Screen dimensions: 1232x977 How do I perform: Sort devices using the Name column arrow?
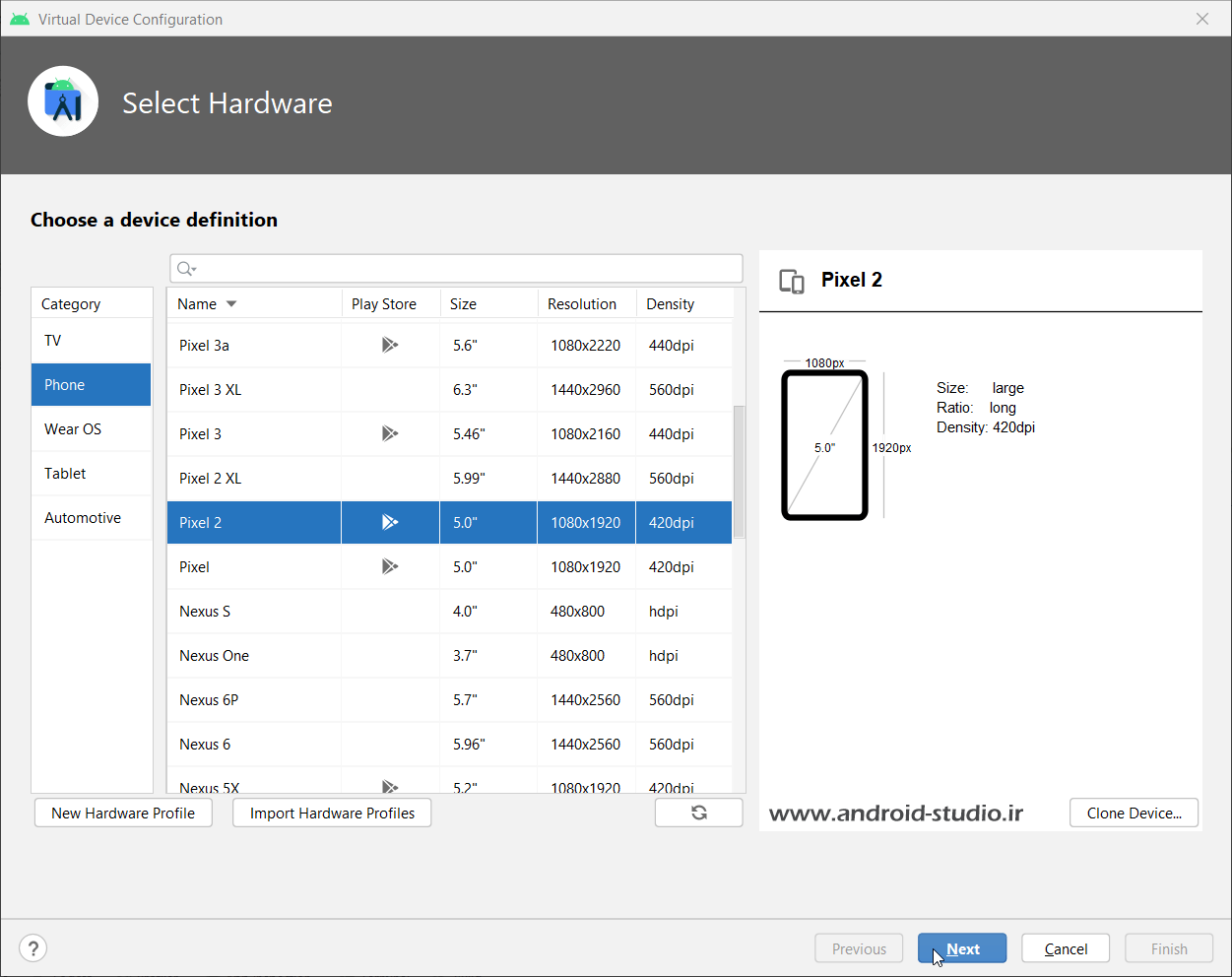[231, 303]
